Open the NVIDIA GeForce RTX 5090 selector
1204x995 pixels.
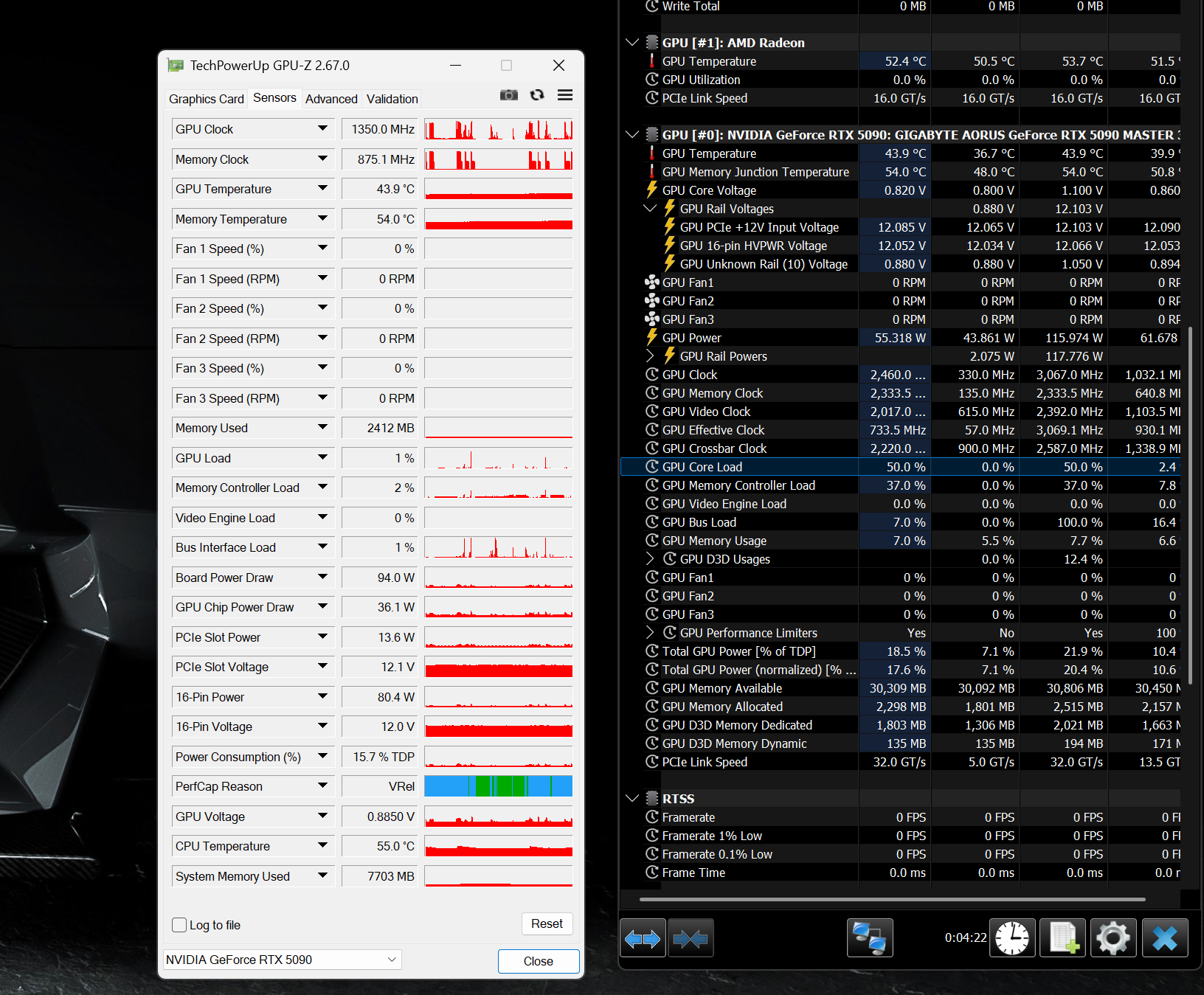click(282, 960)
